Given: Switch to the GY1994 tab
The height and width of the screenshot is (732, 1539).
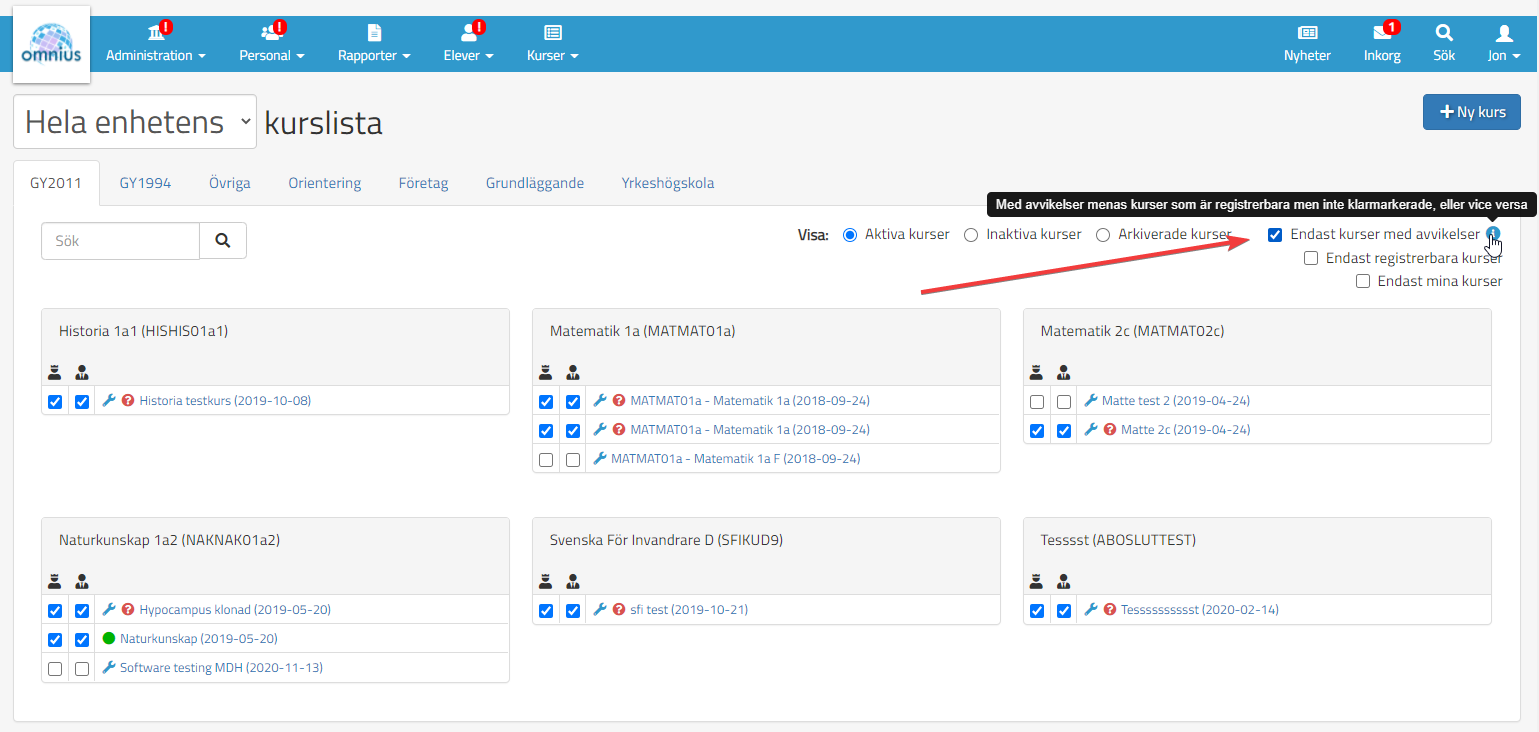Looking at the screenshot, I should click(x=145, y=184).
